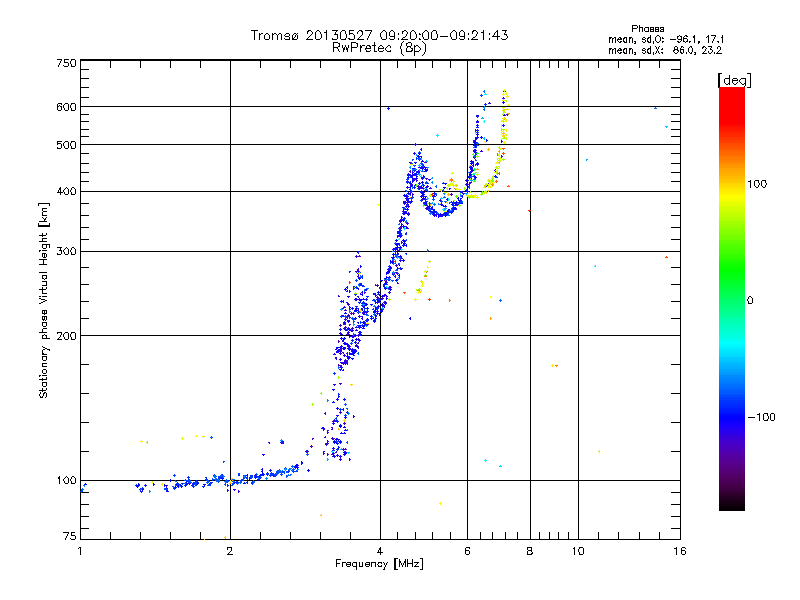
Task: Click the x-axis tick label '8'
Action: 530,551
